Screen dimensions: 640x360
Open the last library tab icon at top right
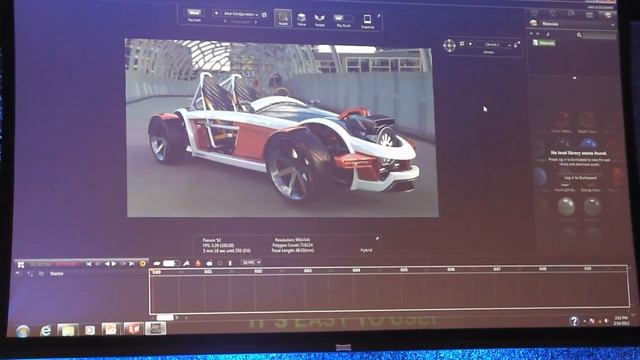[608, 15]
